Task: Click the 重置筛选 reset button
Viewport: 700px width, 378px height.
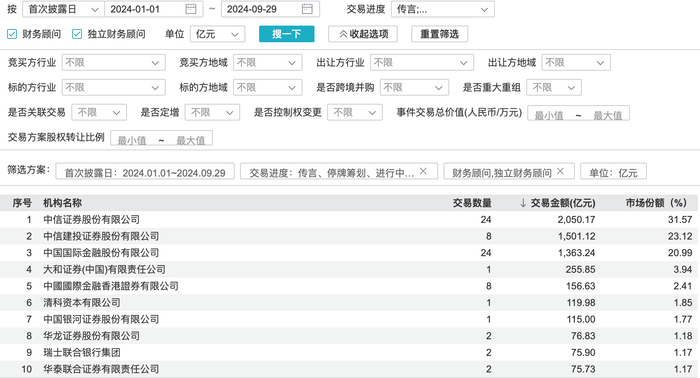Action: pyautogui.click(x=439, y=34)
